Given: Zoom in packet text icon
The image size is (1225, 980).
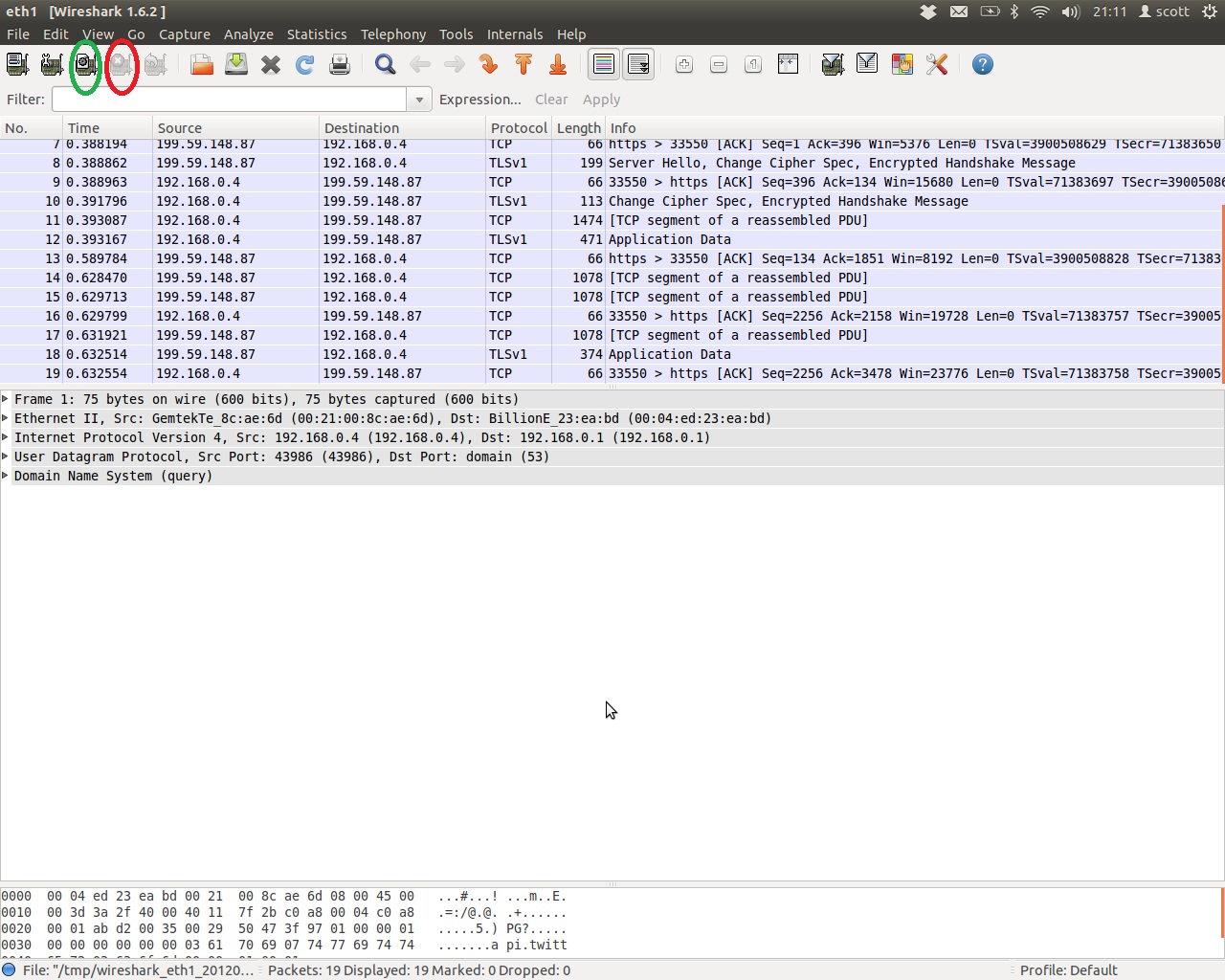Looking at the screenshot, I should pos(684,64).
